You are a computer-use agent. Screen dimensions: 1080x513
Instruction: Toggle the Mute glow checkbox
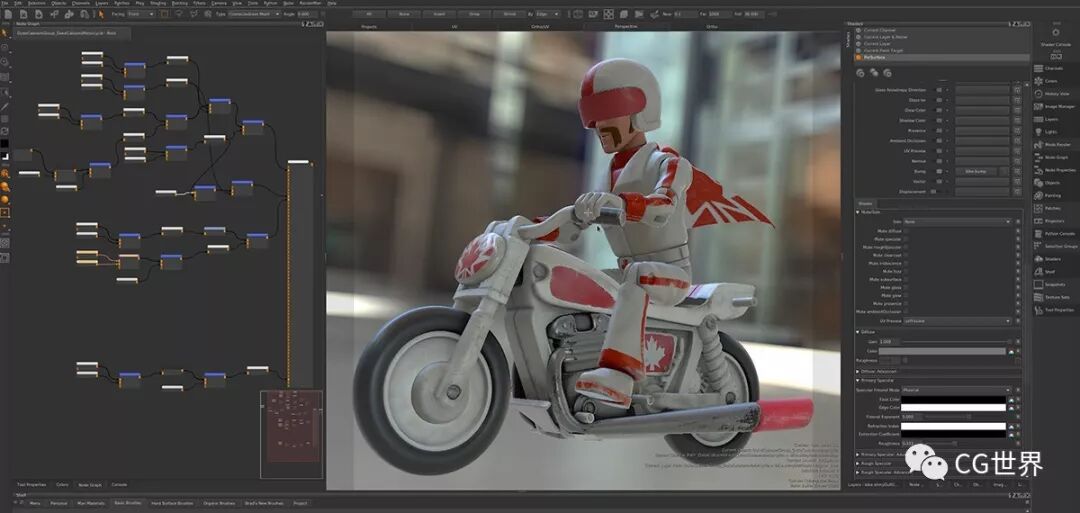(906, 295)
